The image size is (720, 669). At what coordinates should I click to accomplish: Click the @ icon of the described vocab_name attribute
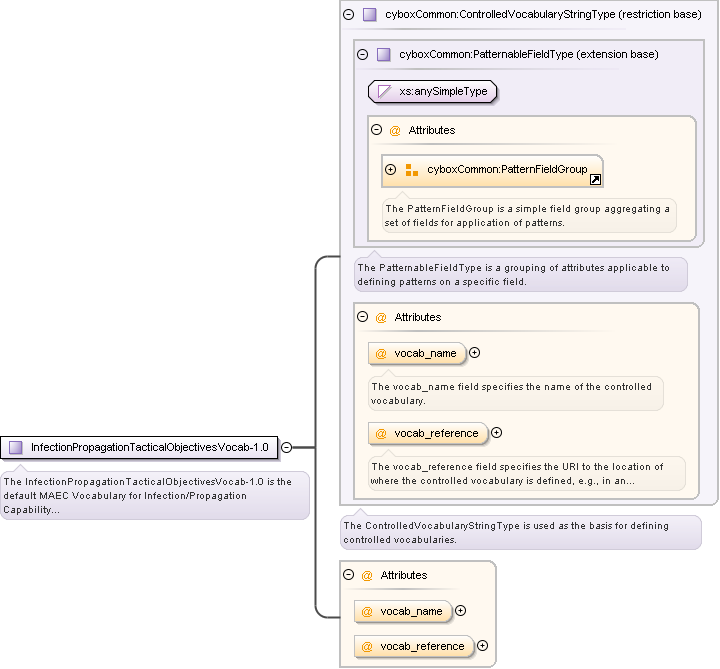tap(381, 353)
